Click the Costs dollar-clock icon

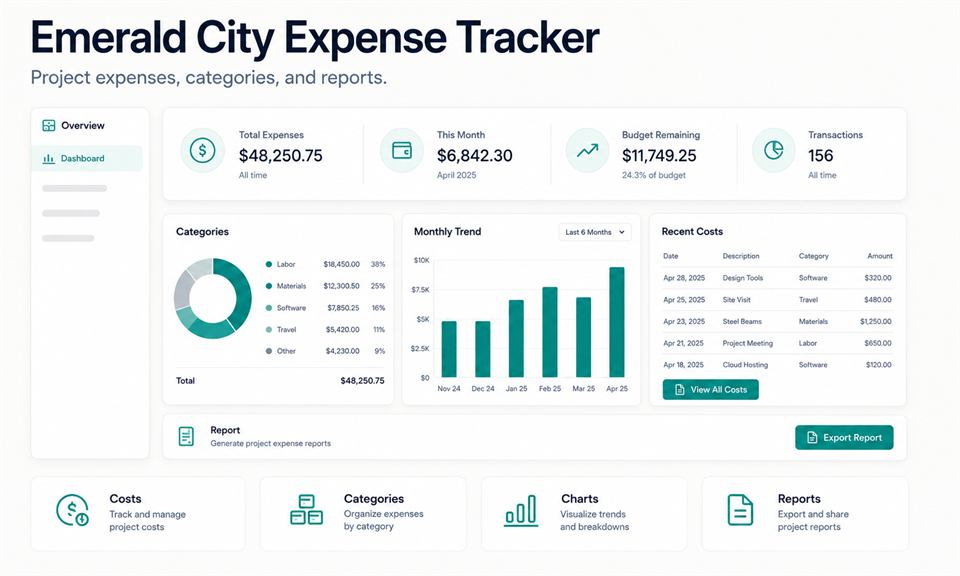[x=72, y=511]
